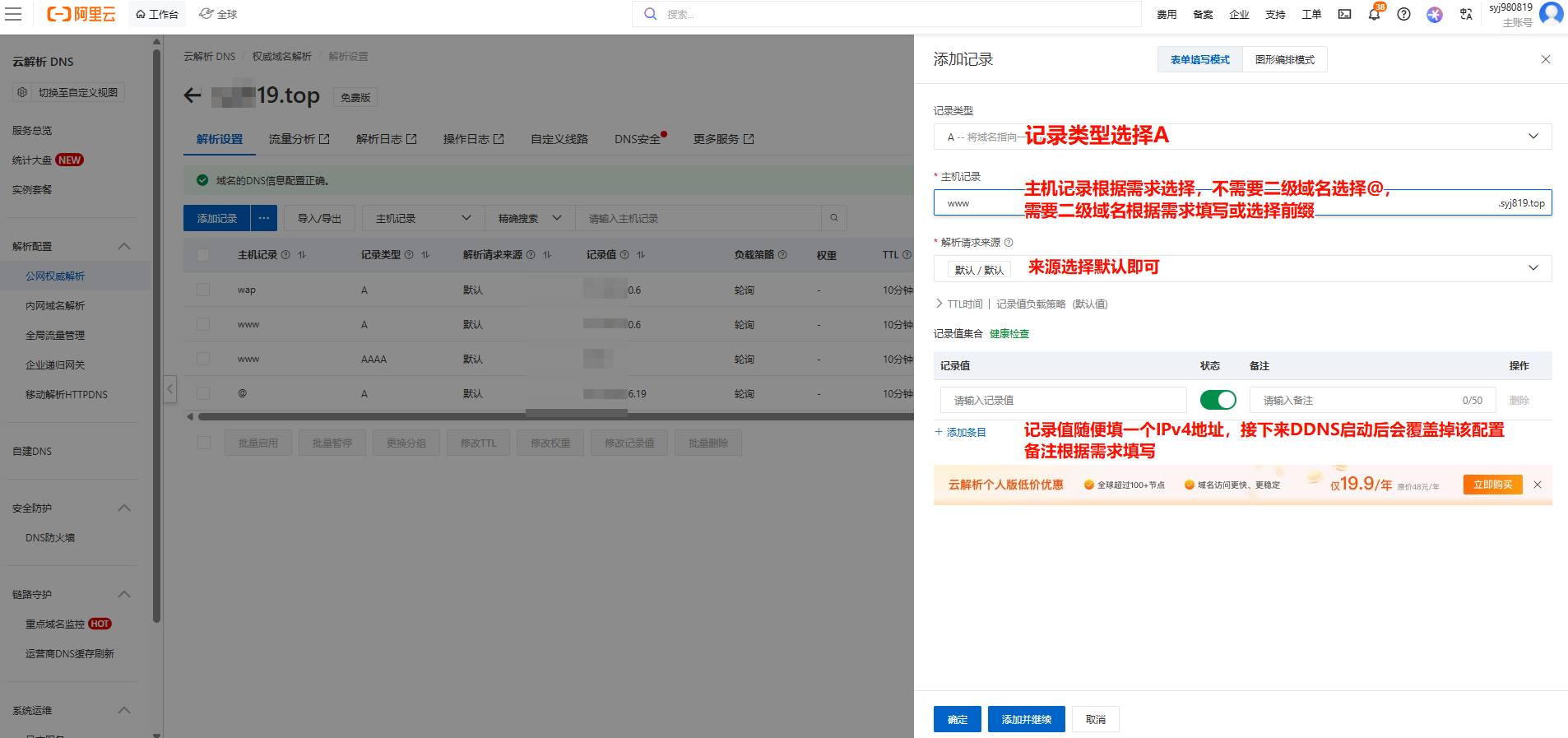This screenshot has height=738, width=1568.
Task: Click the search magnifier in record filter
Action: (833, 218)
